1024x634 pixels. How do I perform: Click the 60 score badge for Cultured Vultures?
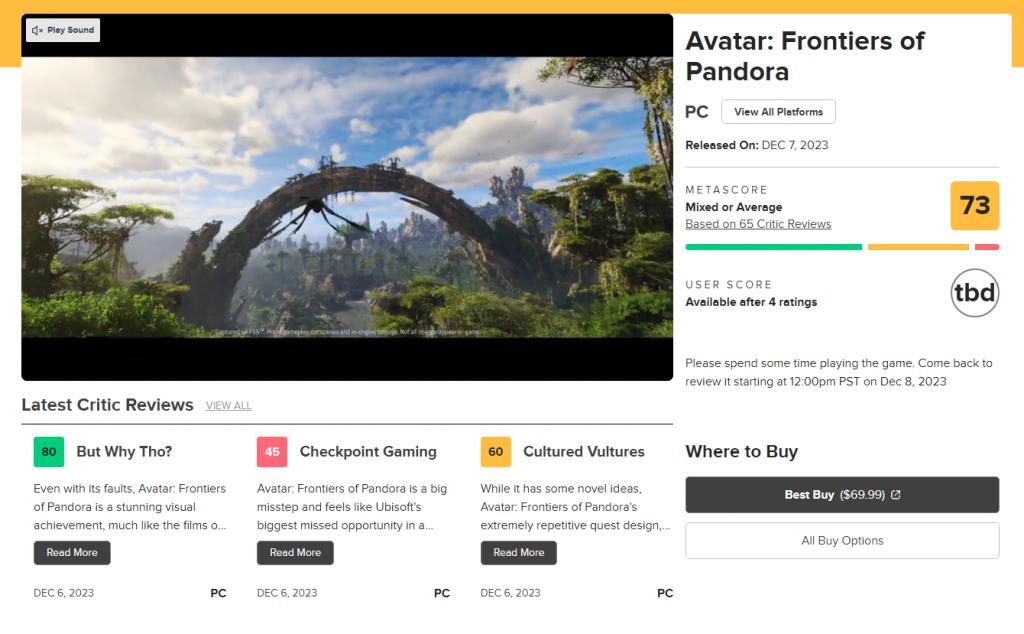(495, 452)
